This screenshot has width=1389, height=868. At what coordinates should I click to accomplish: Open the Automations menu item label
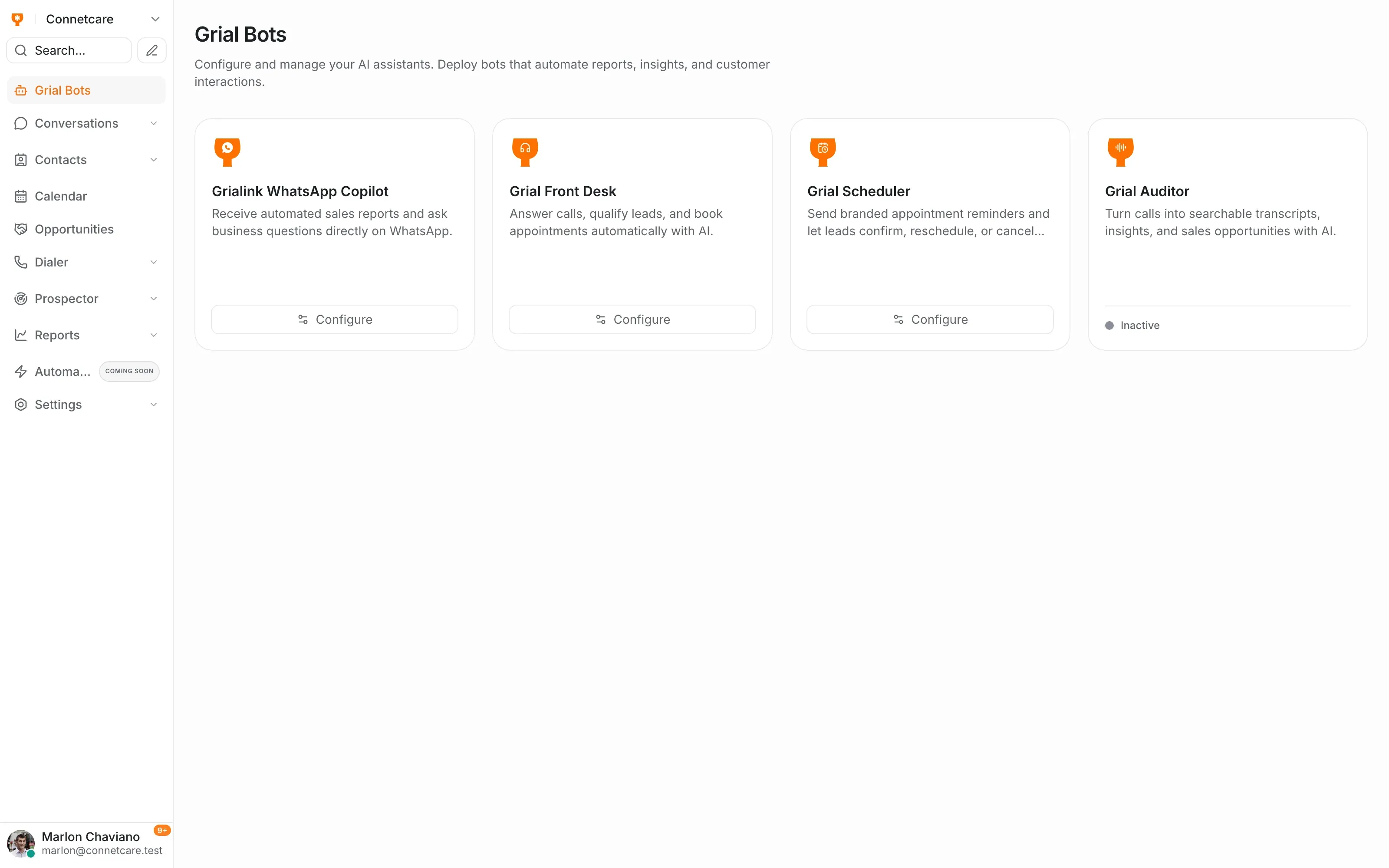tap(63, 372)
